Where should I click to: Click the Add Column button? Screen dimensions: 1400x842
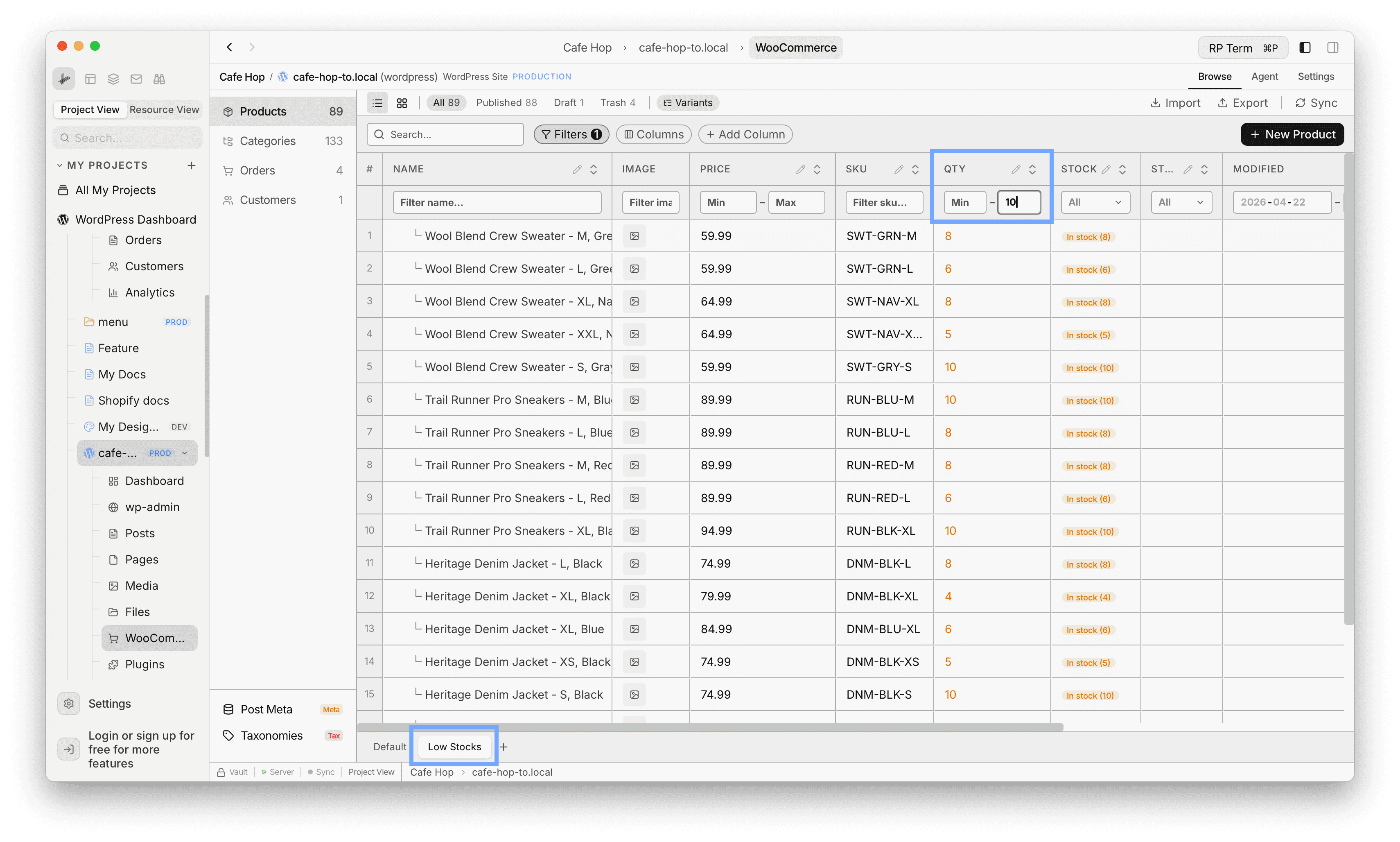point(745,134)
